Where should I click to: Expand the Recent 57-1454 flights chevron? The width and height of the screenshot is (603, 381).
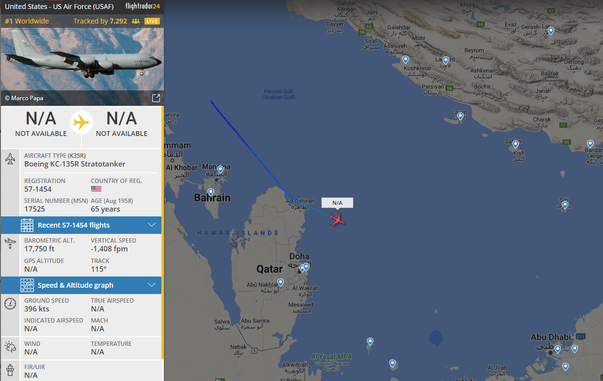[152, 225]
